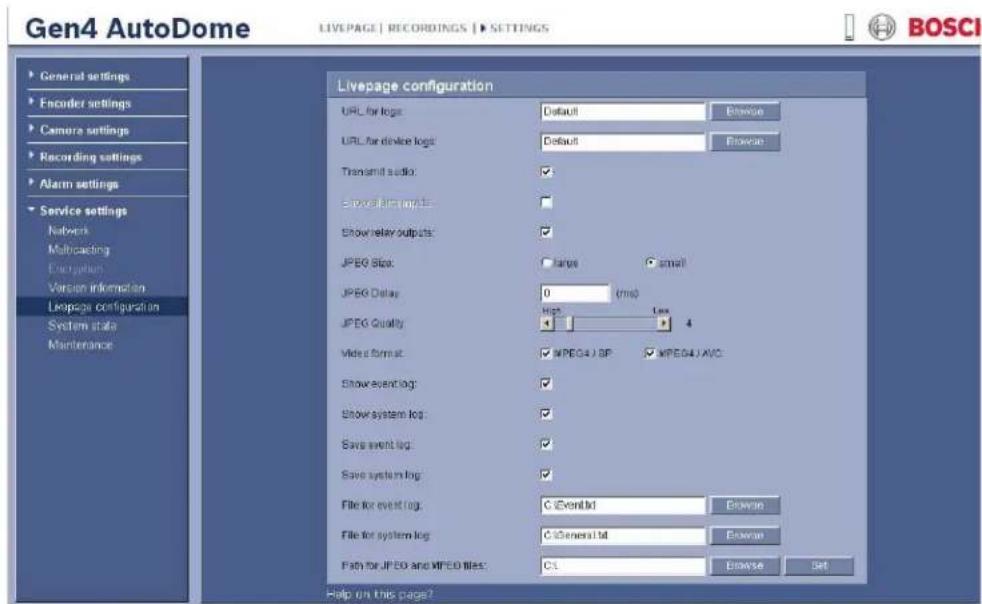Click the JPEG Quality slider left arrow

547,323
